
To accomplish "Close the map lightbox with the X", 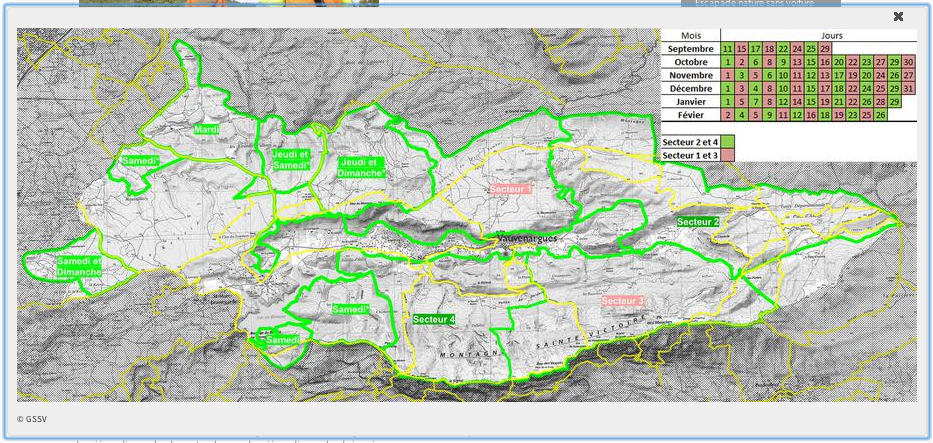I will [x=898, y=17].
